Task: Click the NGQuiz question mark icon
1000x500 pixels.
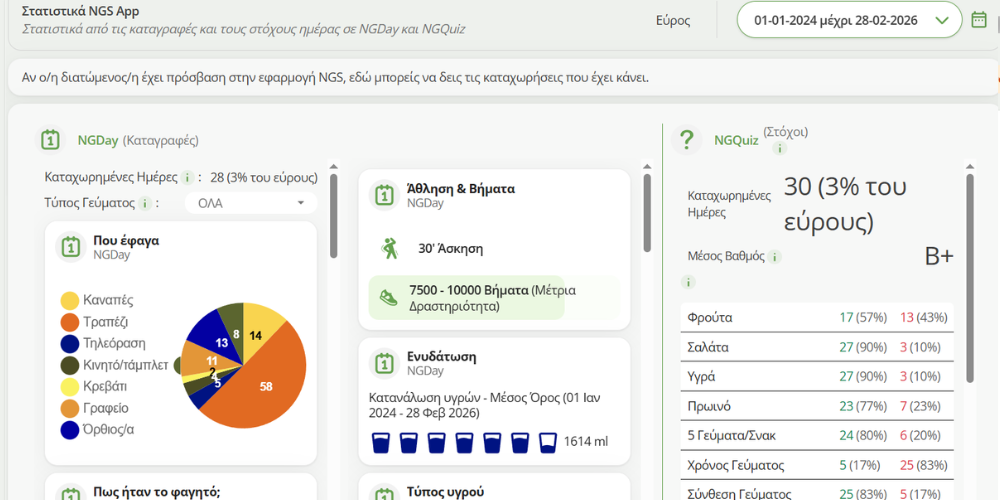Action: click(x=686, y=141)
